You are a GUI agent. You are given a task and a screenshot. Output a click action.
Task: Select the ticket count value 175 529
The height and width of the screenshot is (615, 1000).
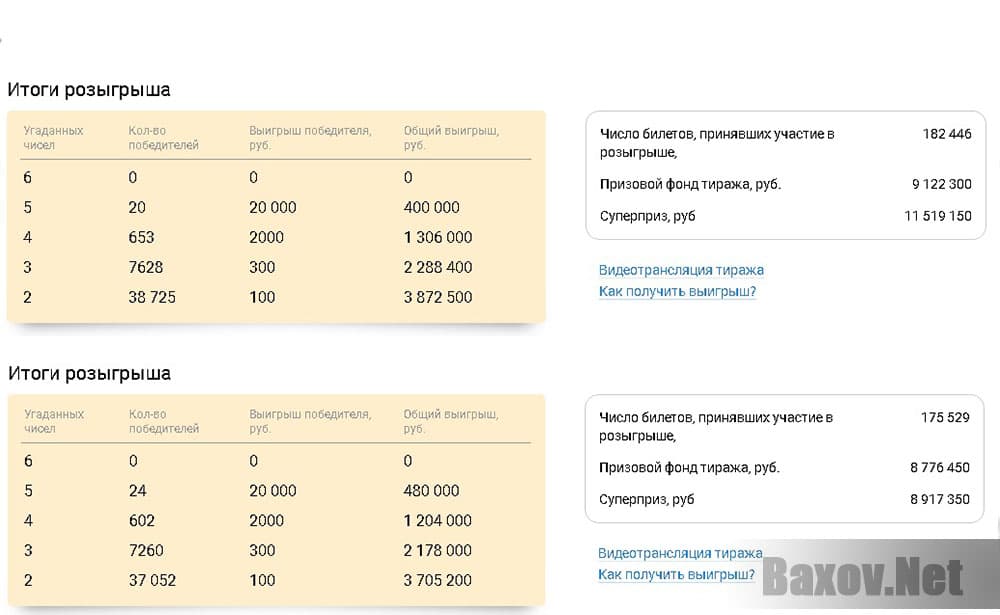pos(945,417)
